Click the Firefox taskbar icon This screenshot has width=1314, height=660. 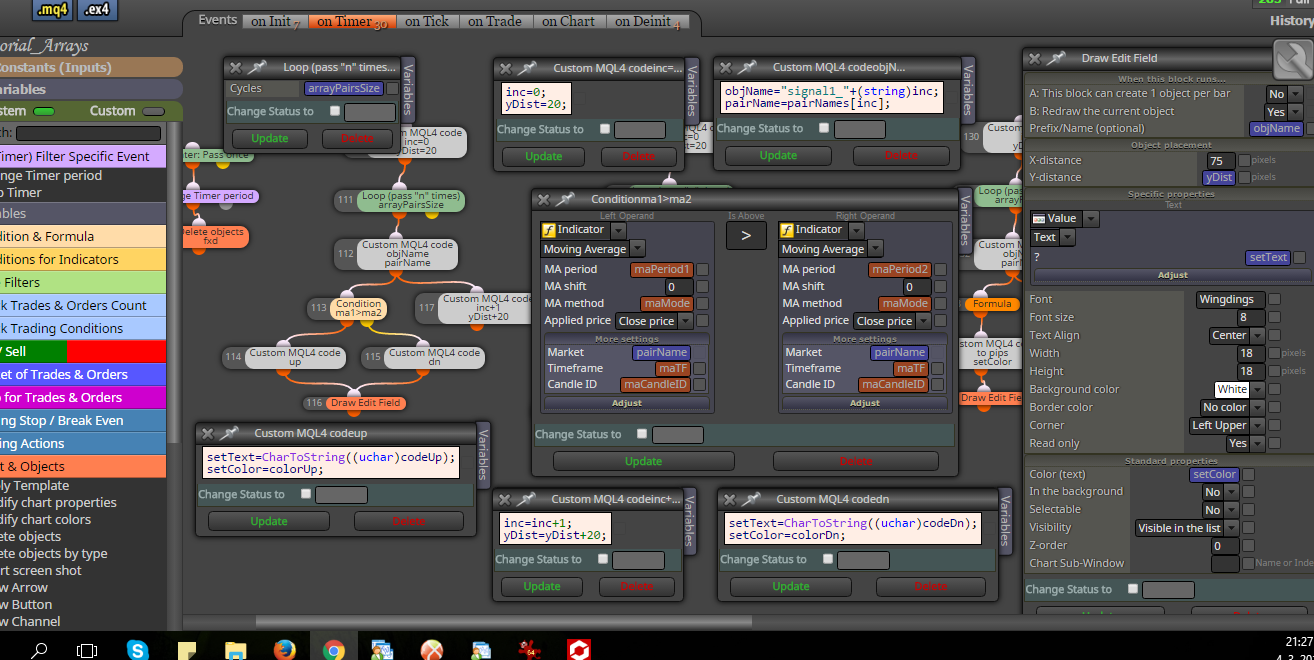[x=285, y=650]
